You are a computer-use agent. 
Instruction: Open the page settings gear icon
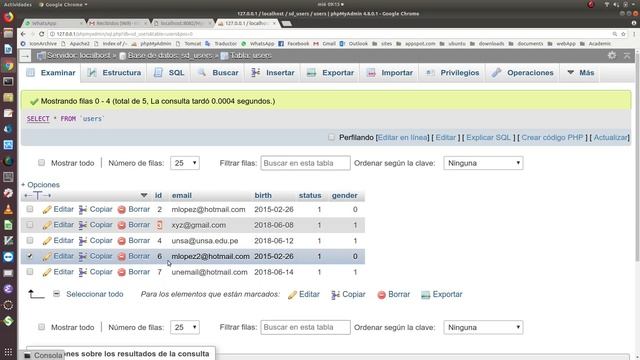click(612, 55)
